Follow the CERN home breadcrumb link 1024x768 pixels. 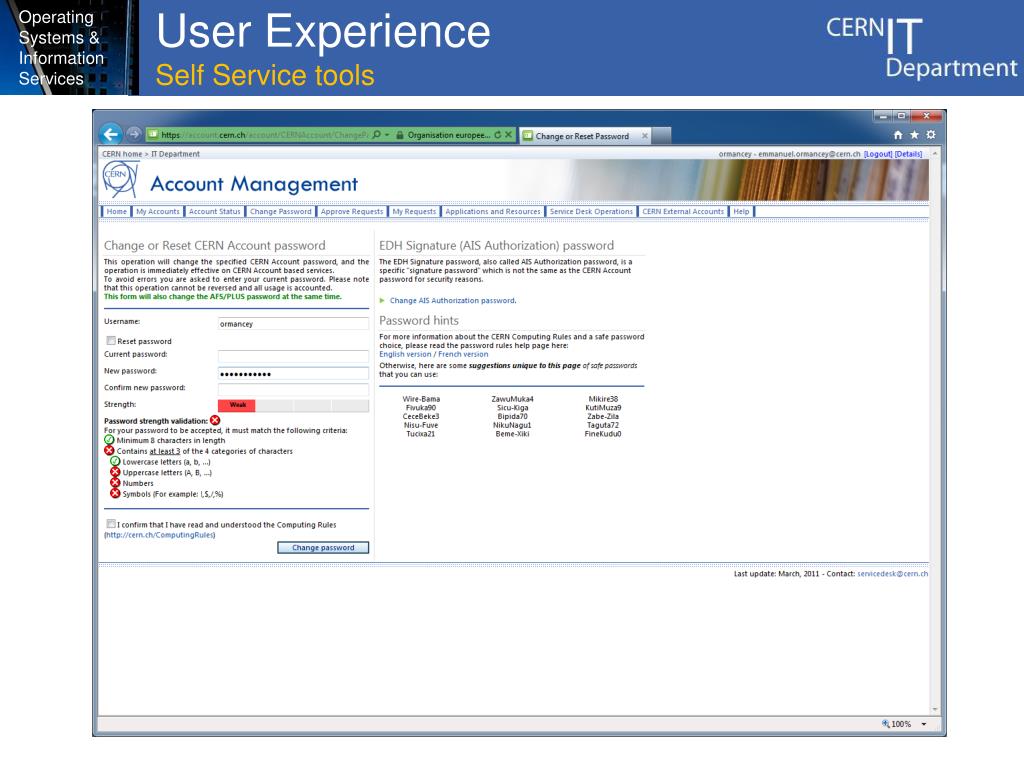click(122, 154)
